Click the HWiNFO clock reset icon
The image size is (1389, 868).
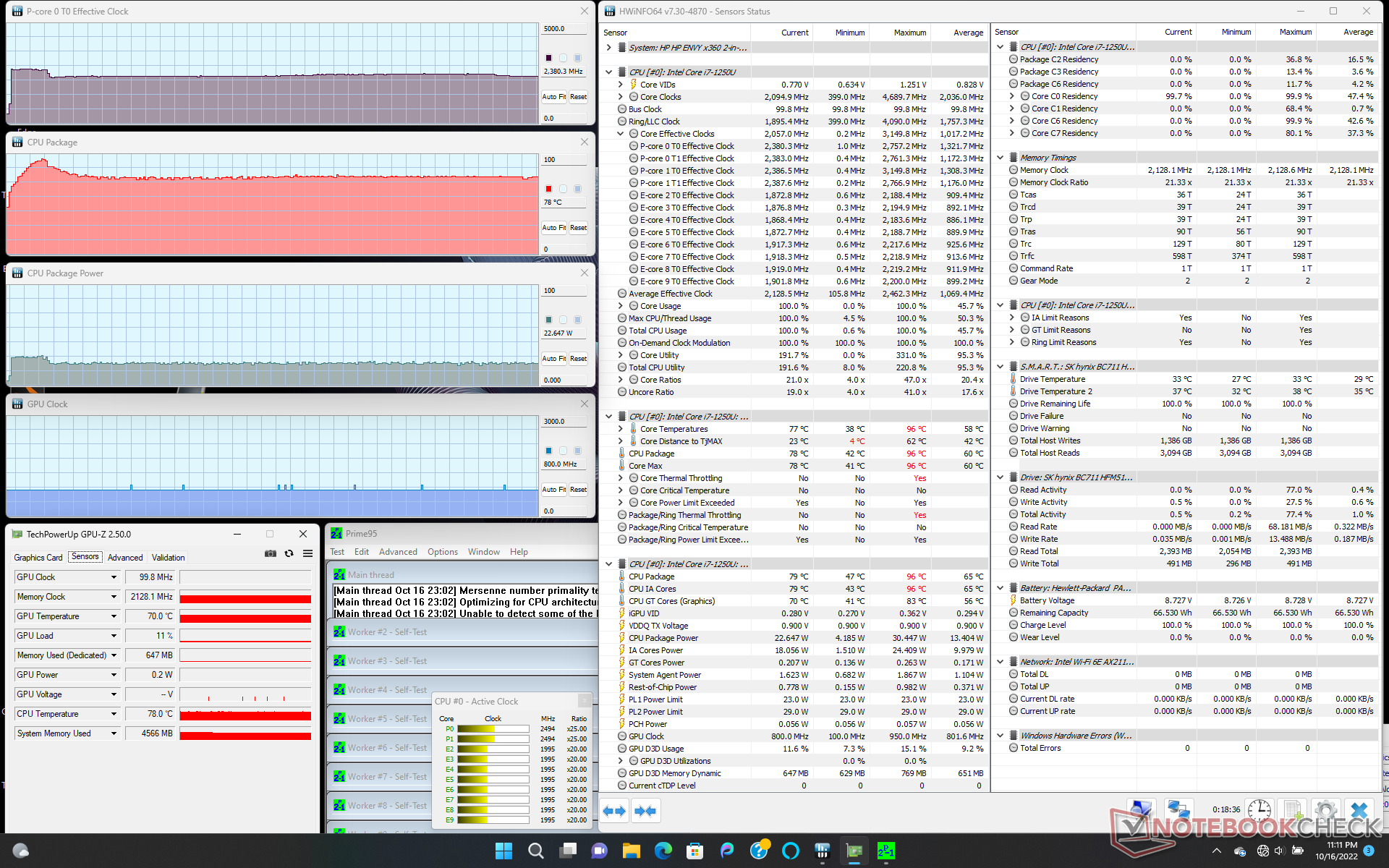click(1259, 810)
